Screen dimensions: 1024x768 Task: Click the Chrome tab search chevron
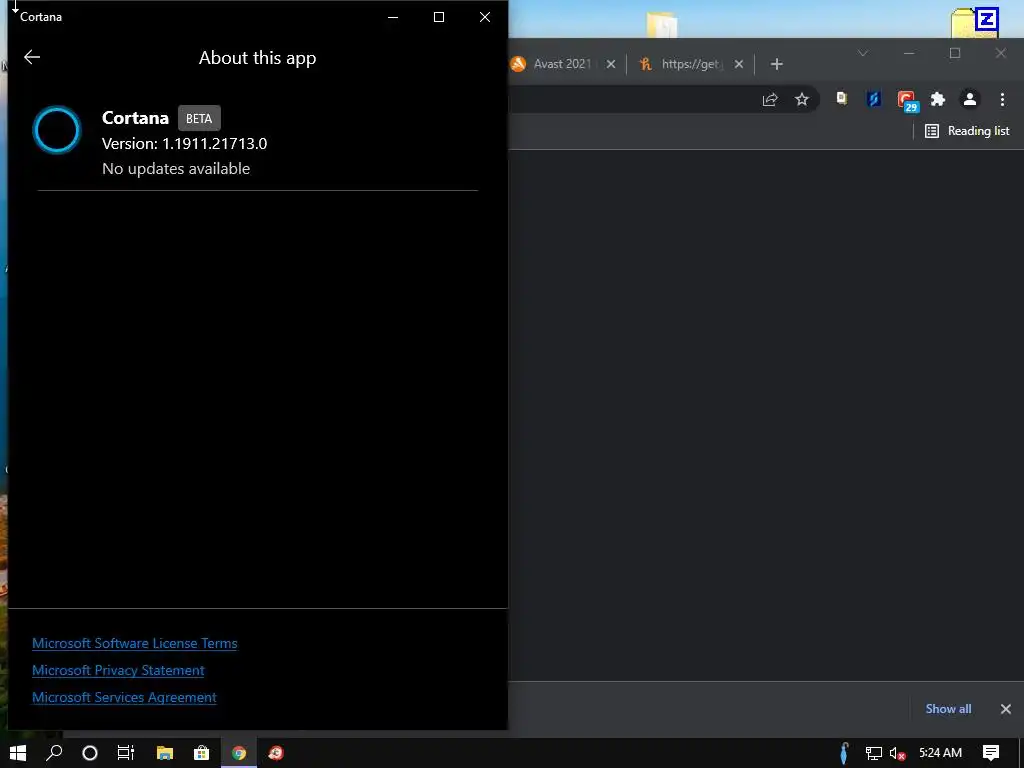click(863, 54)
